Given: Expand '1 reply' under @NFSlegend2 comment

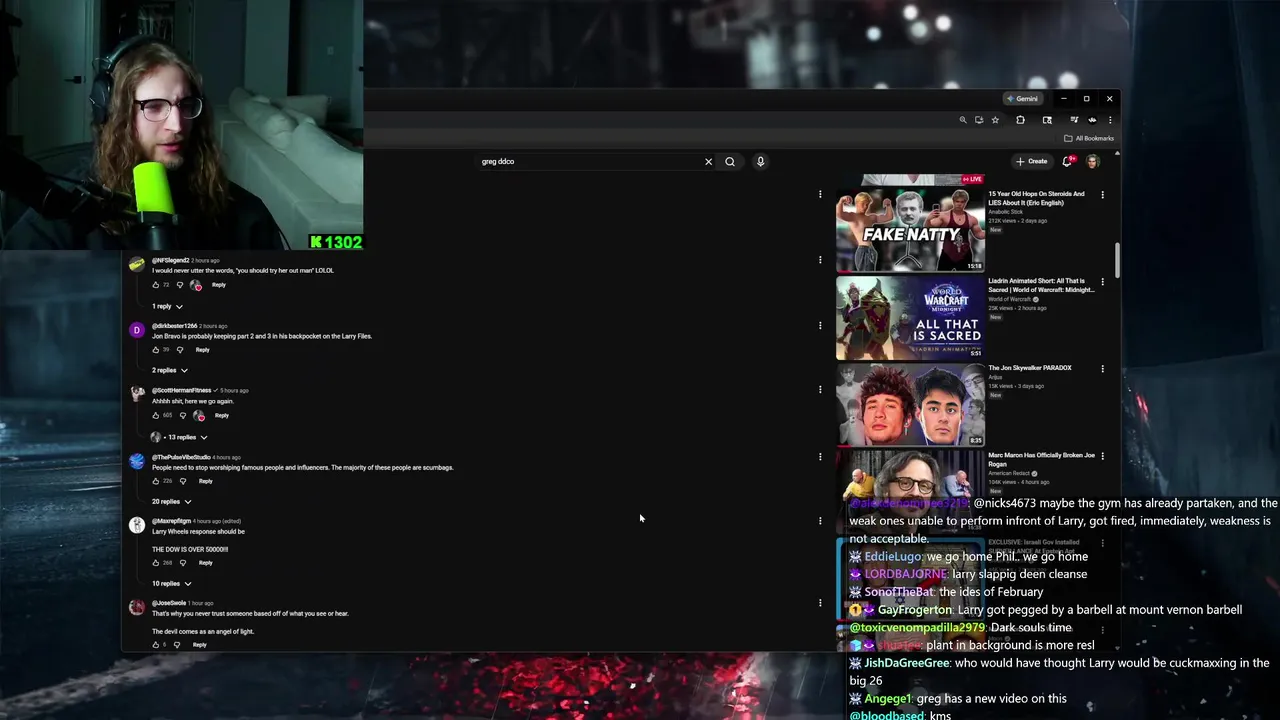Looking at the screenshot, I should [167, 306].
